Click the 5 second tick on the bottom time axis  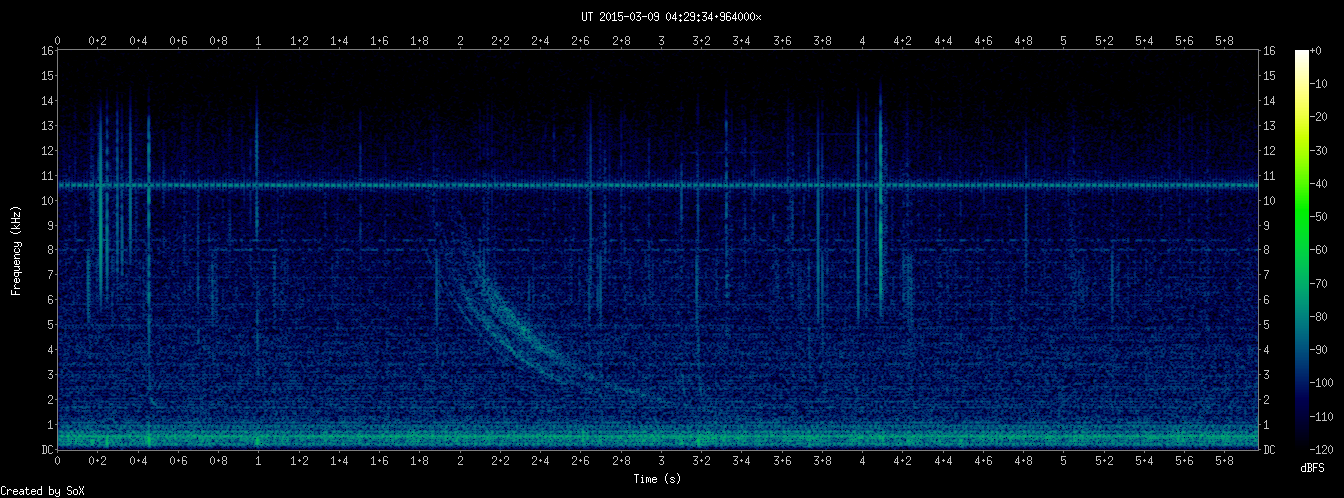click(1064, 460)
